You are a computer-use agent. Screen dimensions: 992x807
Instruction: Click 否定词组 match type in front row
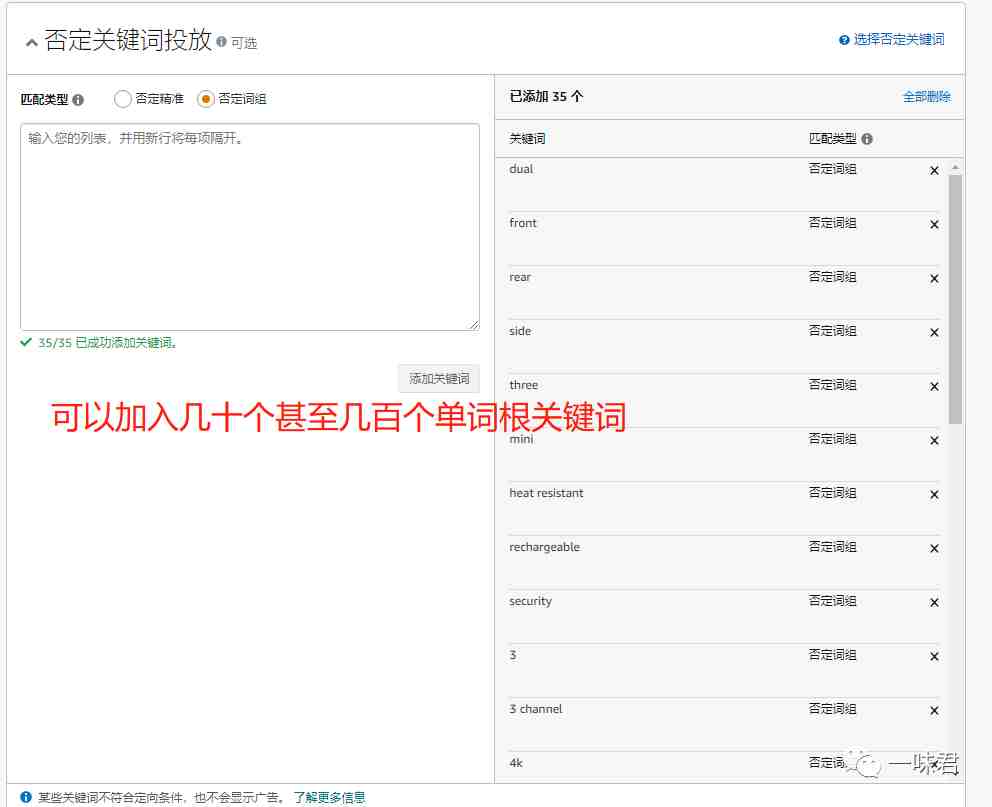point(833,223)
